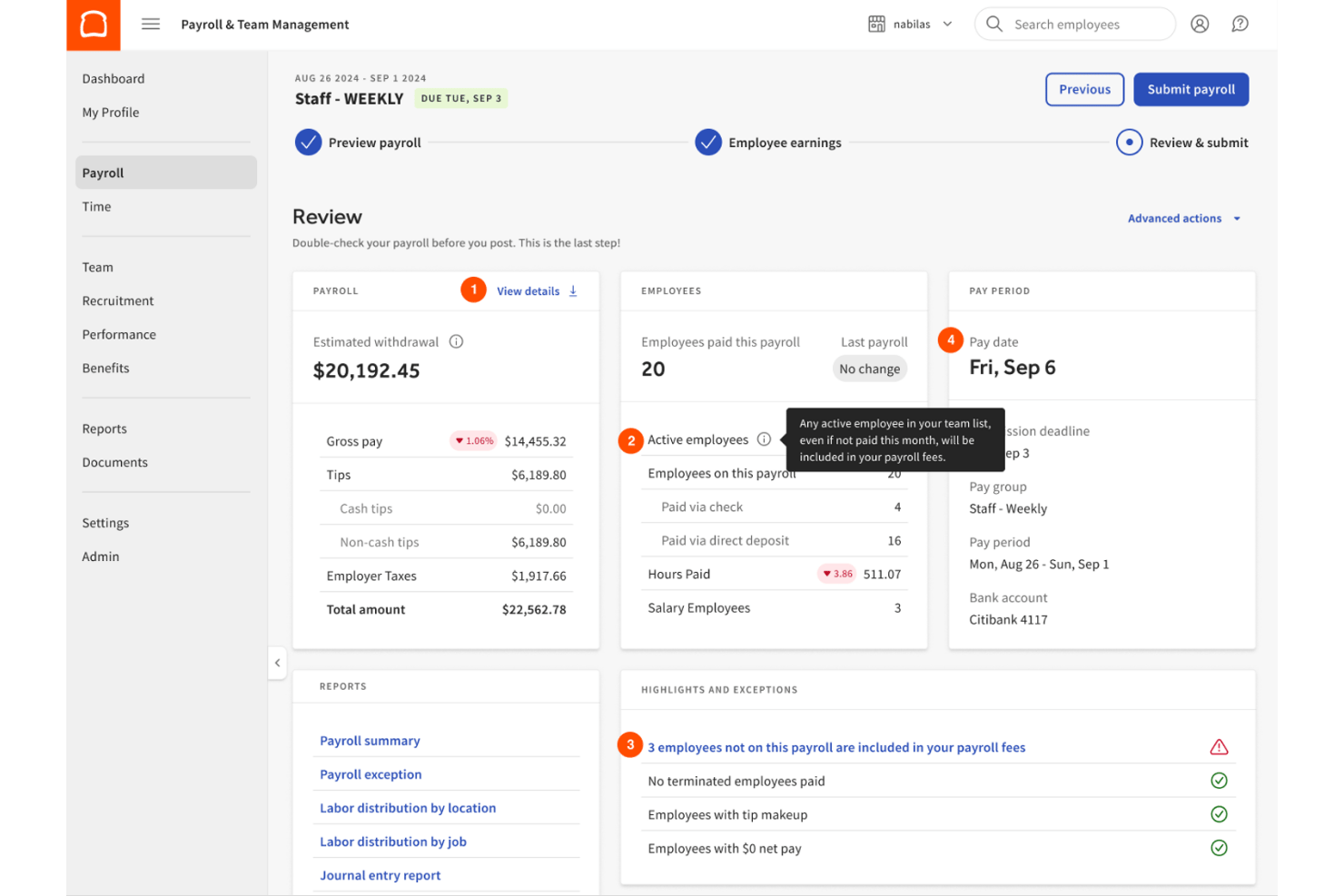Open Performance in sidebar

tap(119, 335)
